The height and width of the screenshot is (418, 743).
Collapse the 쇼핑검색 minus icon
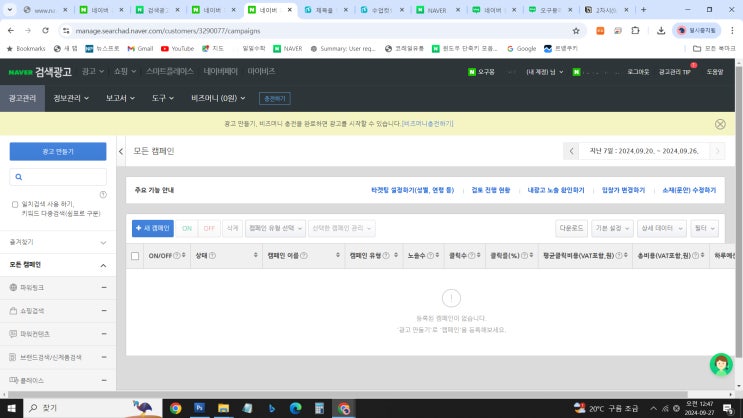click(x=104, y=311)
